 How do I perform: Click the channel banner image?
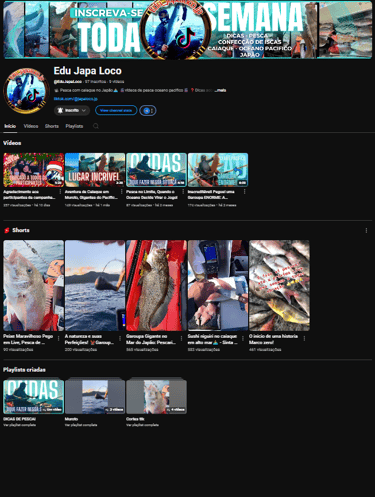click(x=188, y=30)
